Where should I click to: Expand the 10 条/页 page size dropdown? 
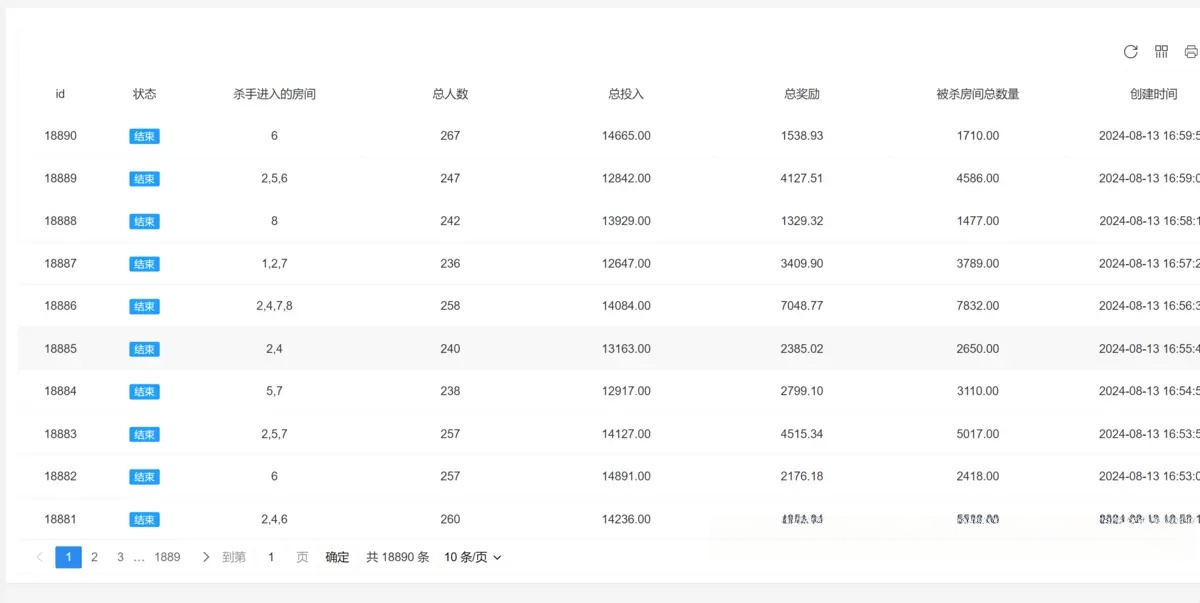click(472, 557)
